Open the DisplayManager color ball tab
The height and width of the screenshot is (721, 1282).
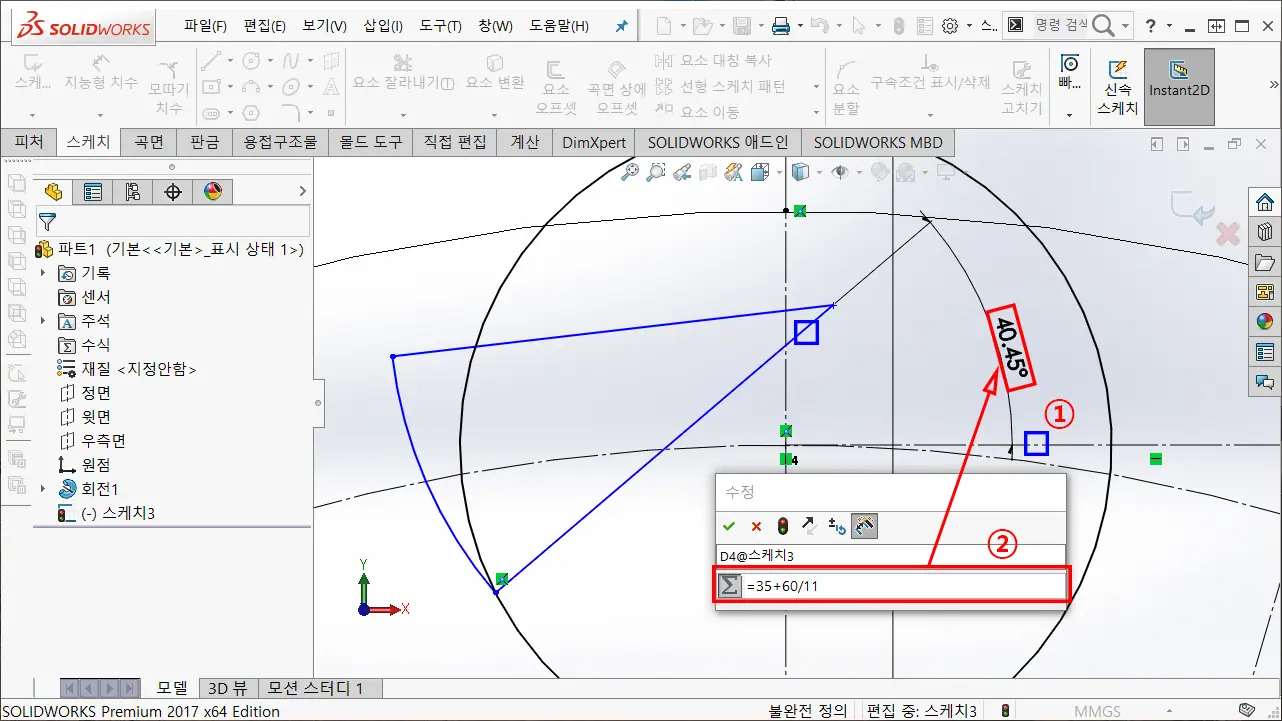coord(213,191)
